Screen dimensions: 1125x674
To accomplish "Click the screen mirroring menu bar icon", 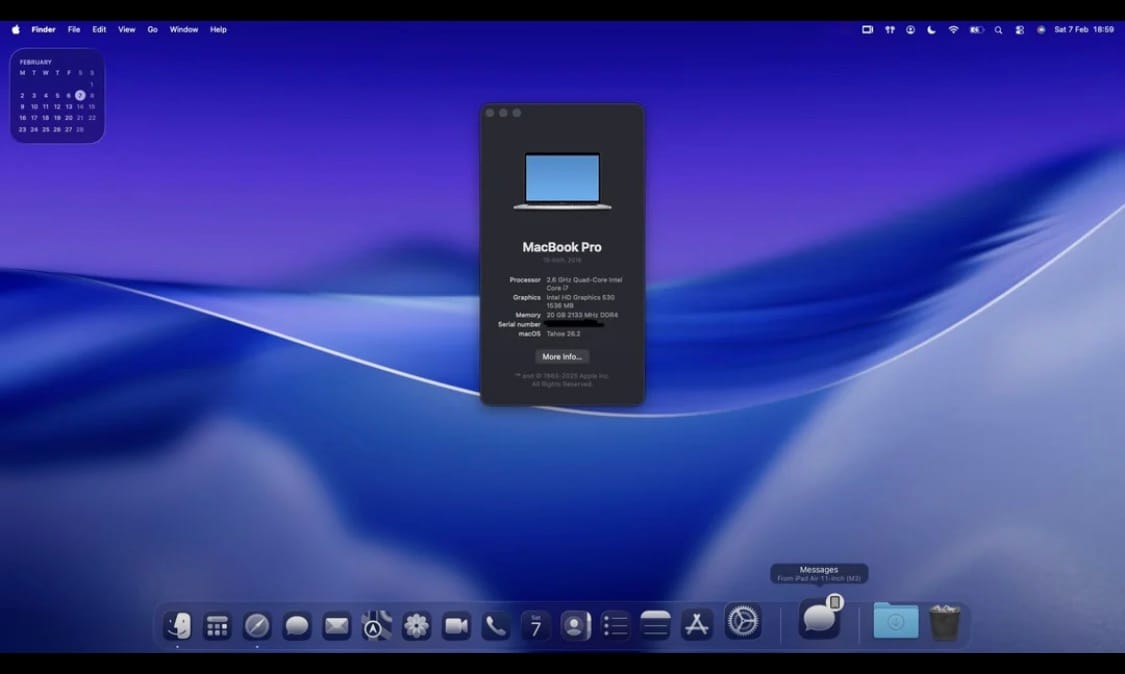I will (x=867, y=29).
